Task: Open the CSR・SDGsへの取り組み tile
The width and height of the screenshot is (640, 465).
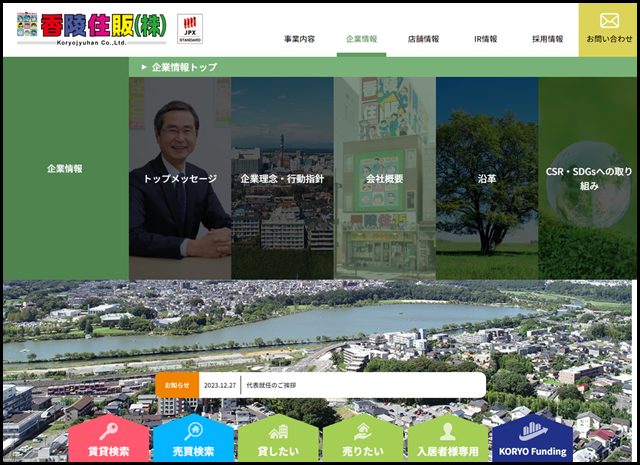Action: tap(588, 178)
